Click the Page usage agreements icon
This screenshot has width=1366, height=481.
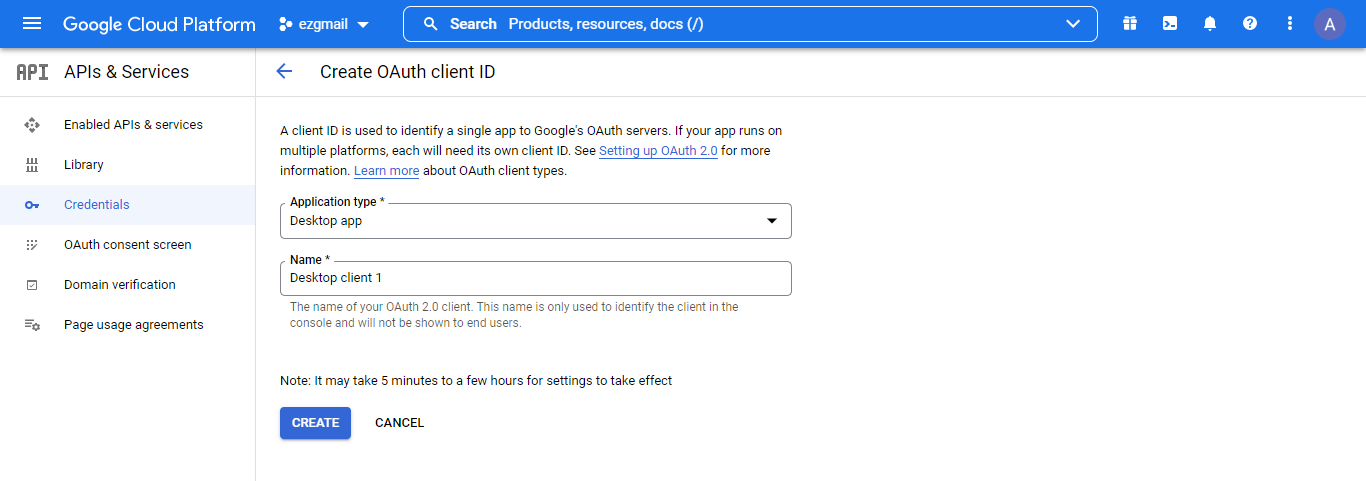click(x=32, y=325)
